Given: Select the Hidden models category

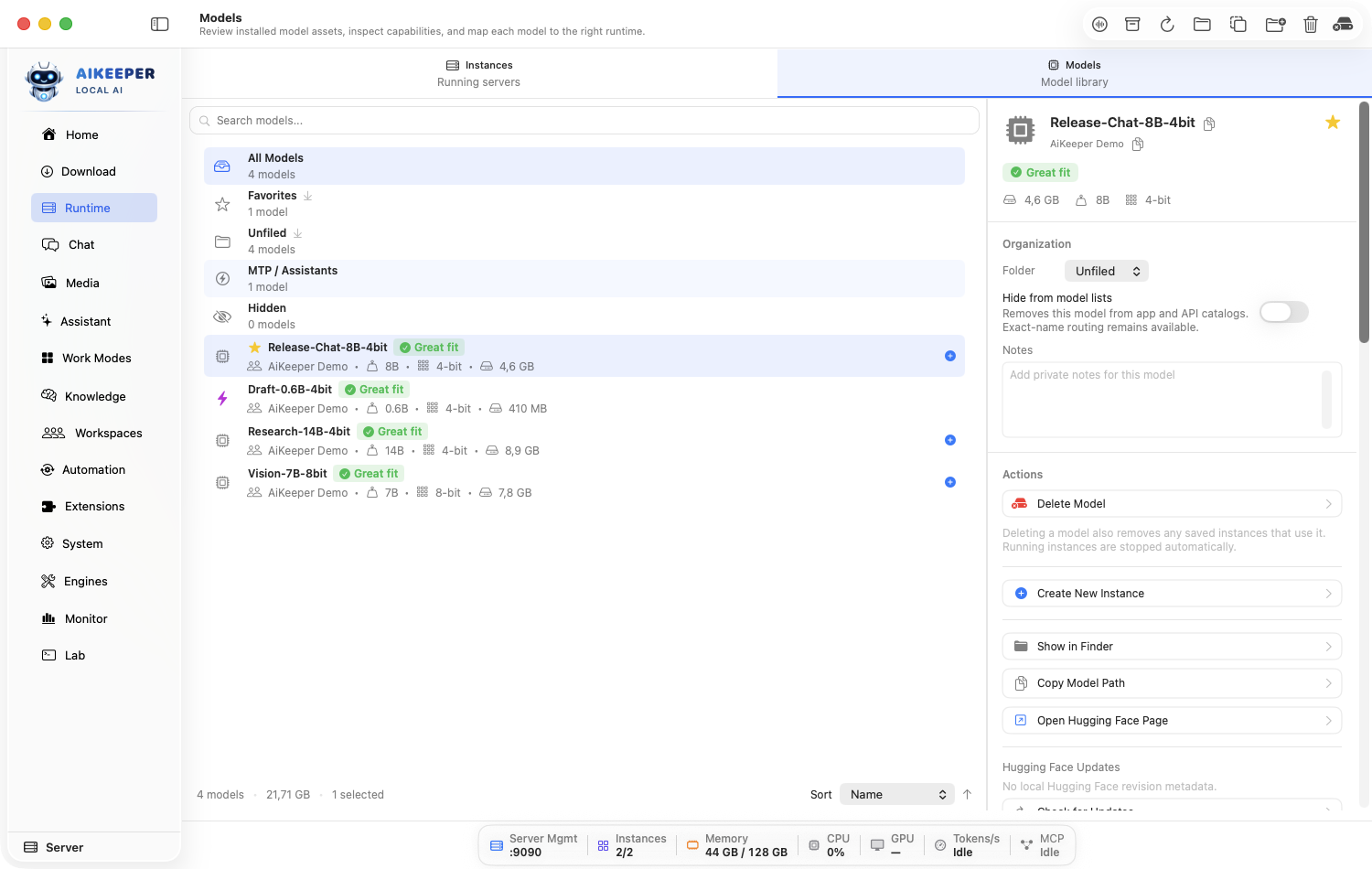Looking at the screenshot, I should (x=584, y=316).
